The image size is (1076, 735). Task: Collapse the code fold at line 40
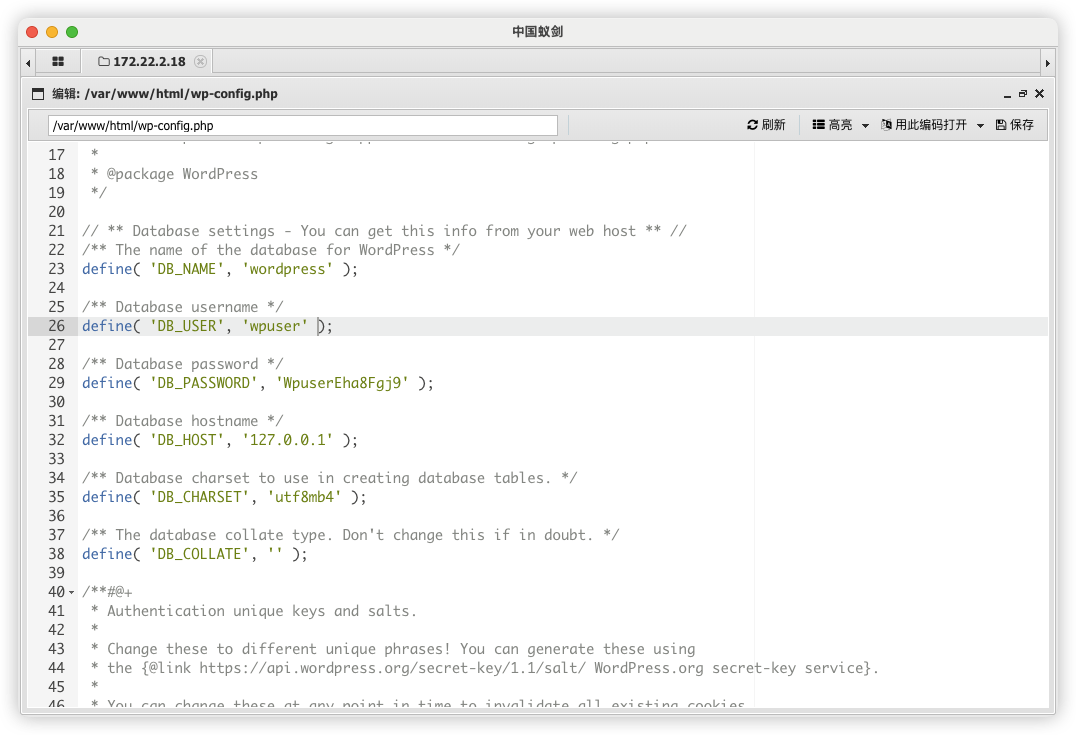tap(71, 592)
